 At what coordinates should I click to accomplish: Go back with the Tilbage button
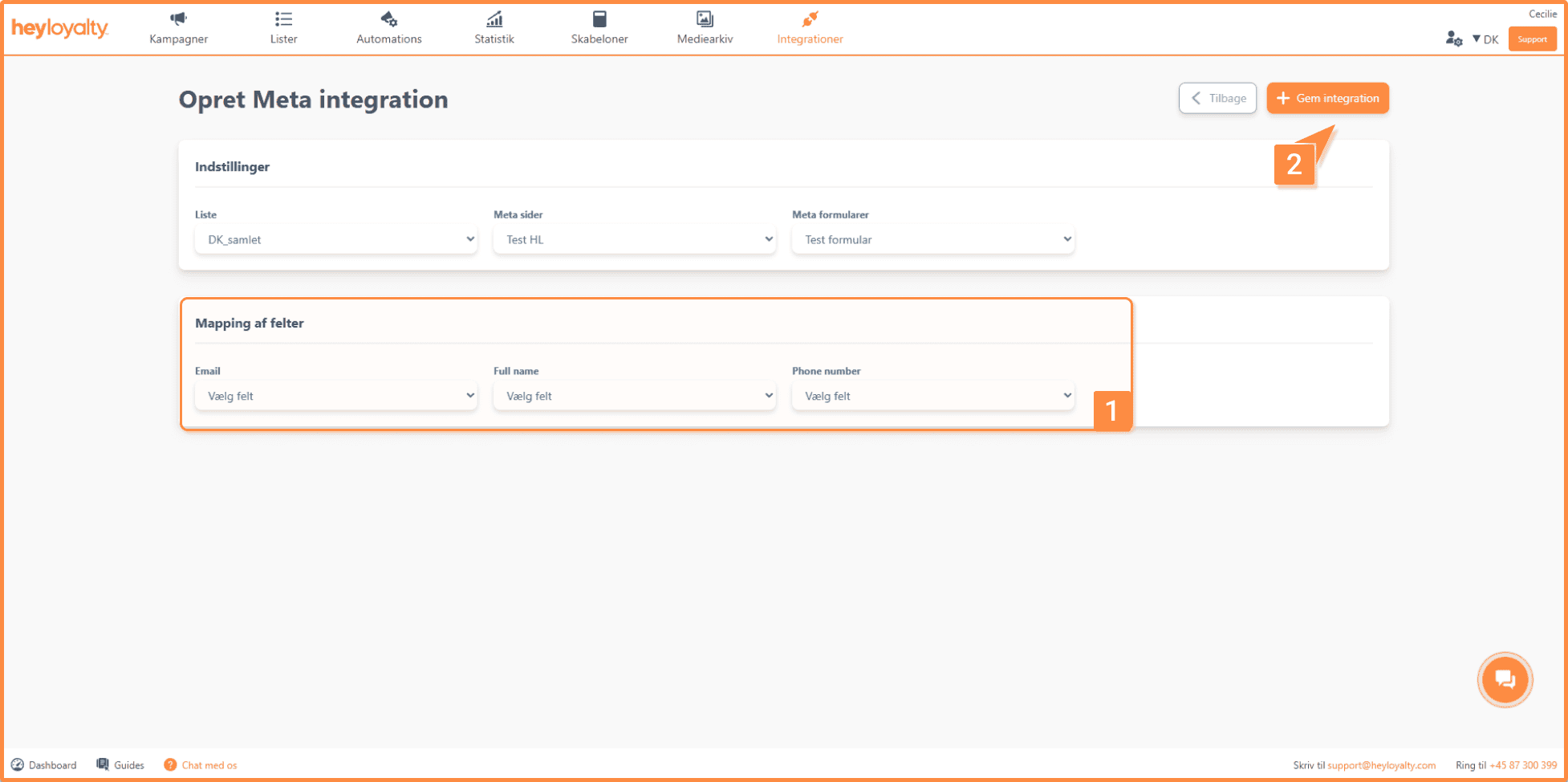pyautogui.click(x=1217, y=98)
